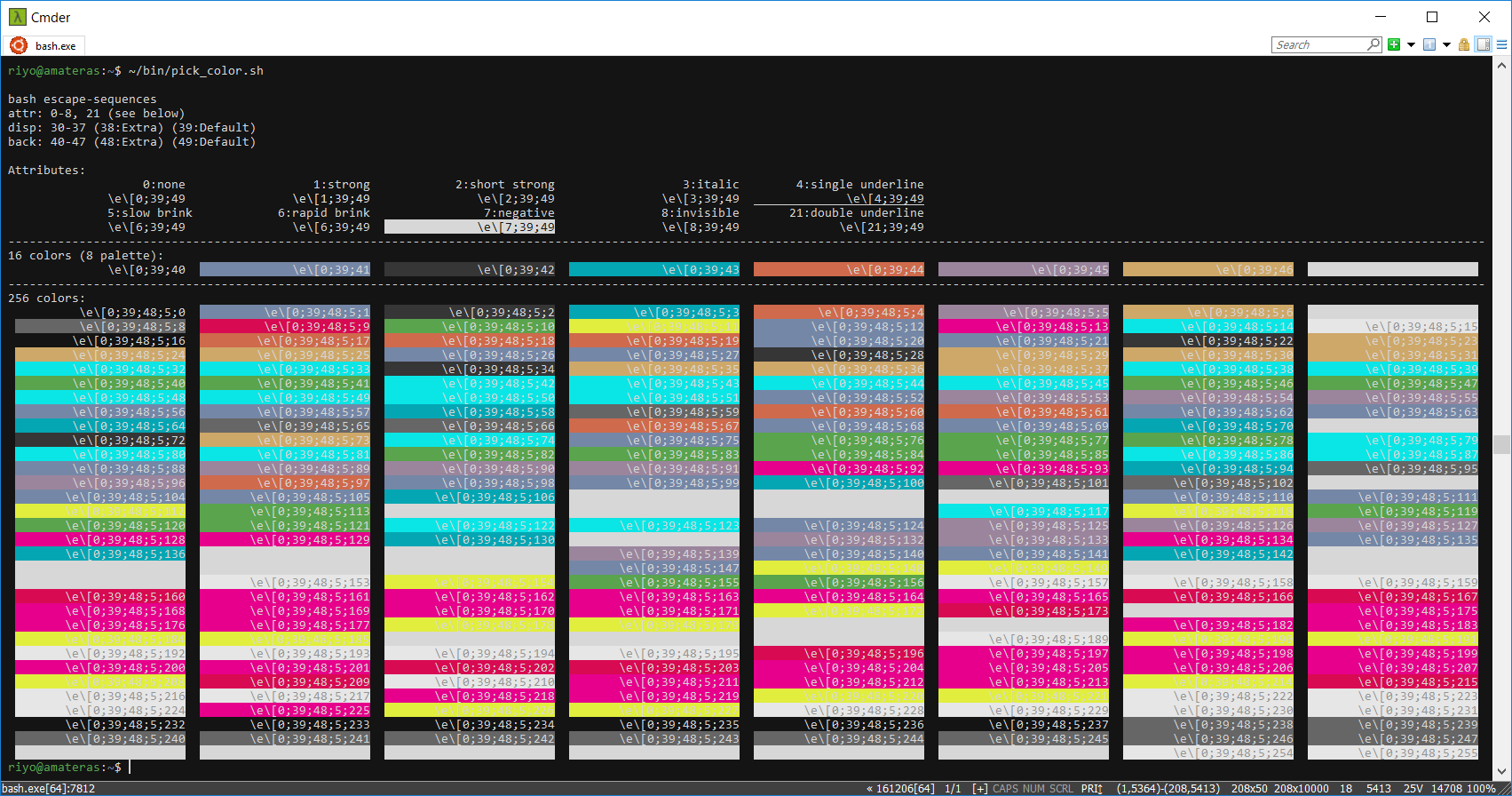Click the [+] button in status bar
This screenshot has width=1512, height=796.
pos(980,789)
